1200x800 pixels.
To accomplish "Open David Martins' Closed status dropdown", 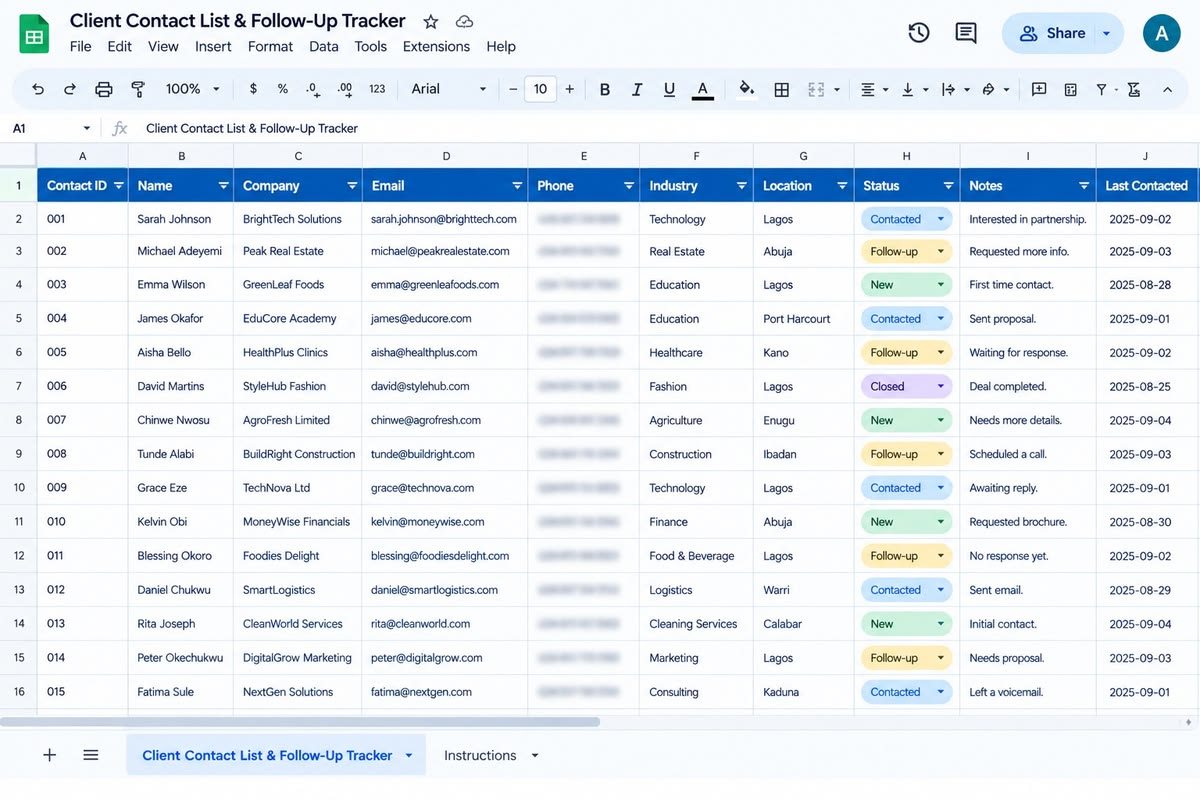I will [940, 386].
